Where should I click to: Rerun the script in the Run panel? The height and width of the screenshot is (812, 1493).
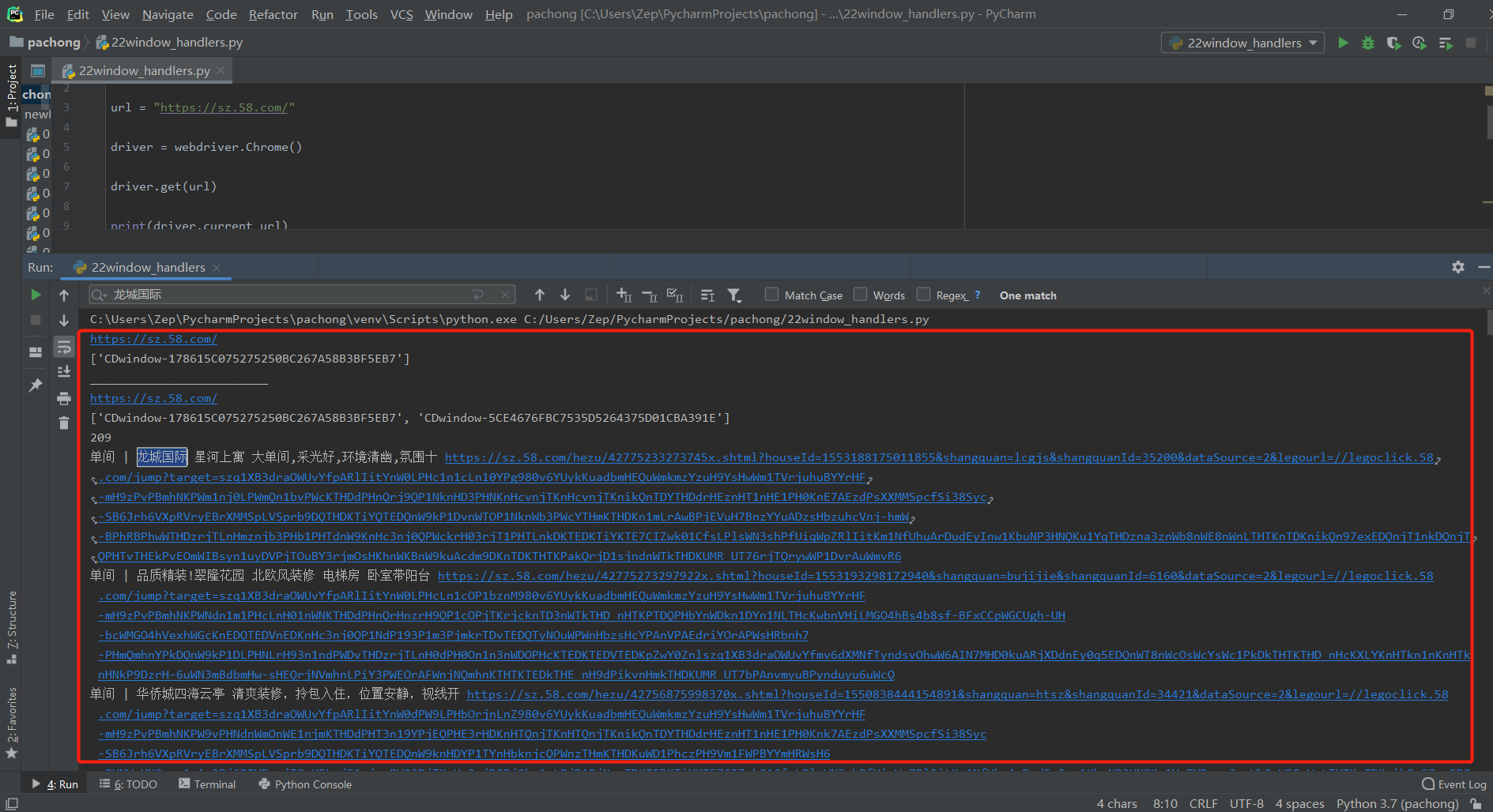(36, 295)
